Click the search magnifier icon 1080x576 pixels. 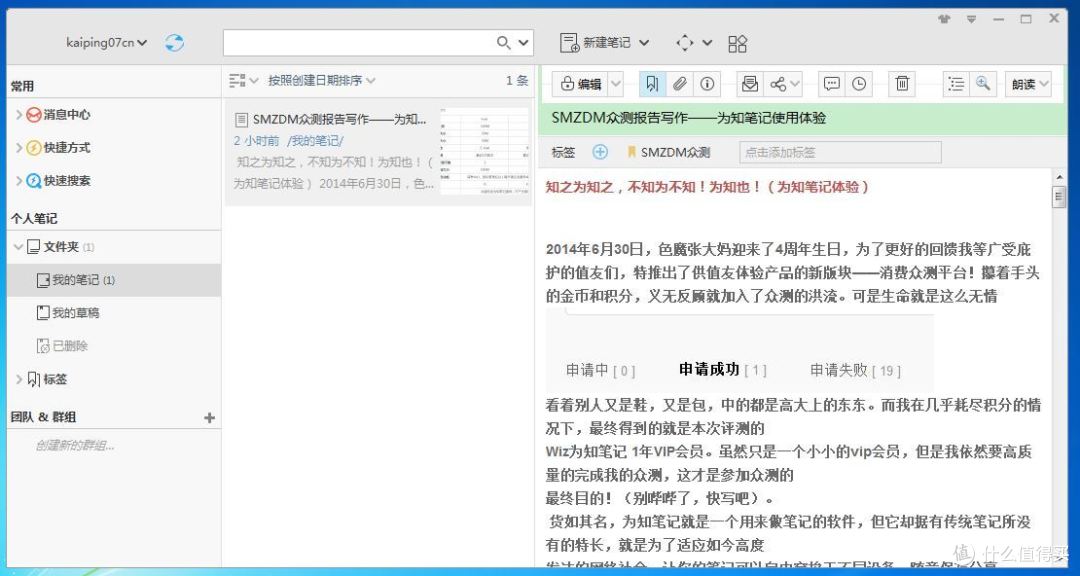pyautogui.click(x=503, y=43)
